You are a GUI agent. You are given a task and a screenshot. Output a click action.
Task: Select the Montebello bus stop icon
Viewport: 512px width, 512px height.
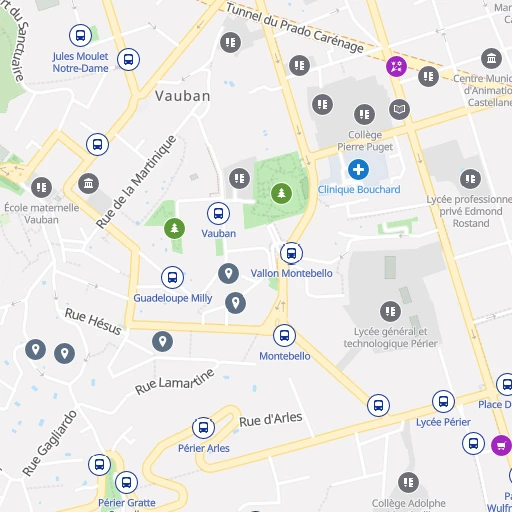click(x=284, y=335)
